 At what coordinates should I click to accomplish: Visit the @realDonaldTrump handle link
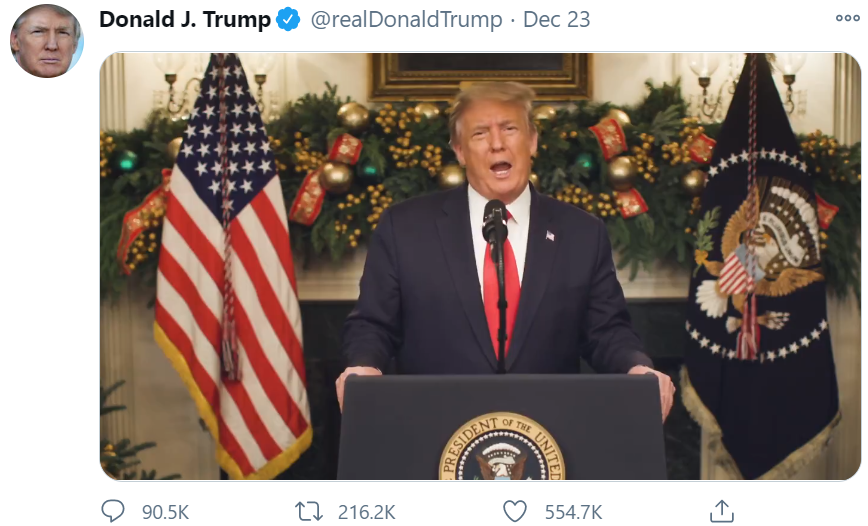(x=406, y=19)
